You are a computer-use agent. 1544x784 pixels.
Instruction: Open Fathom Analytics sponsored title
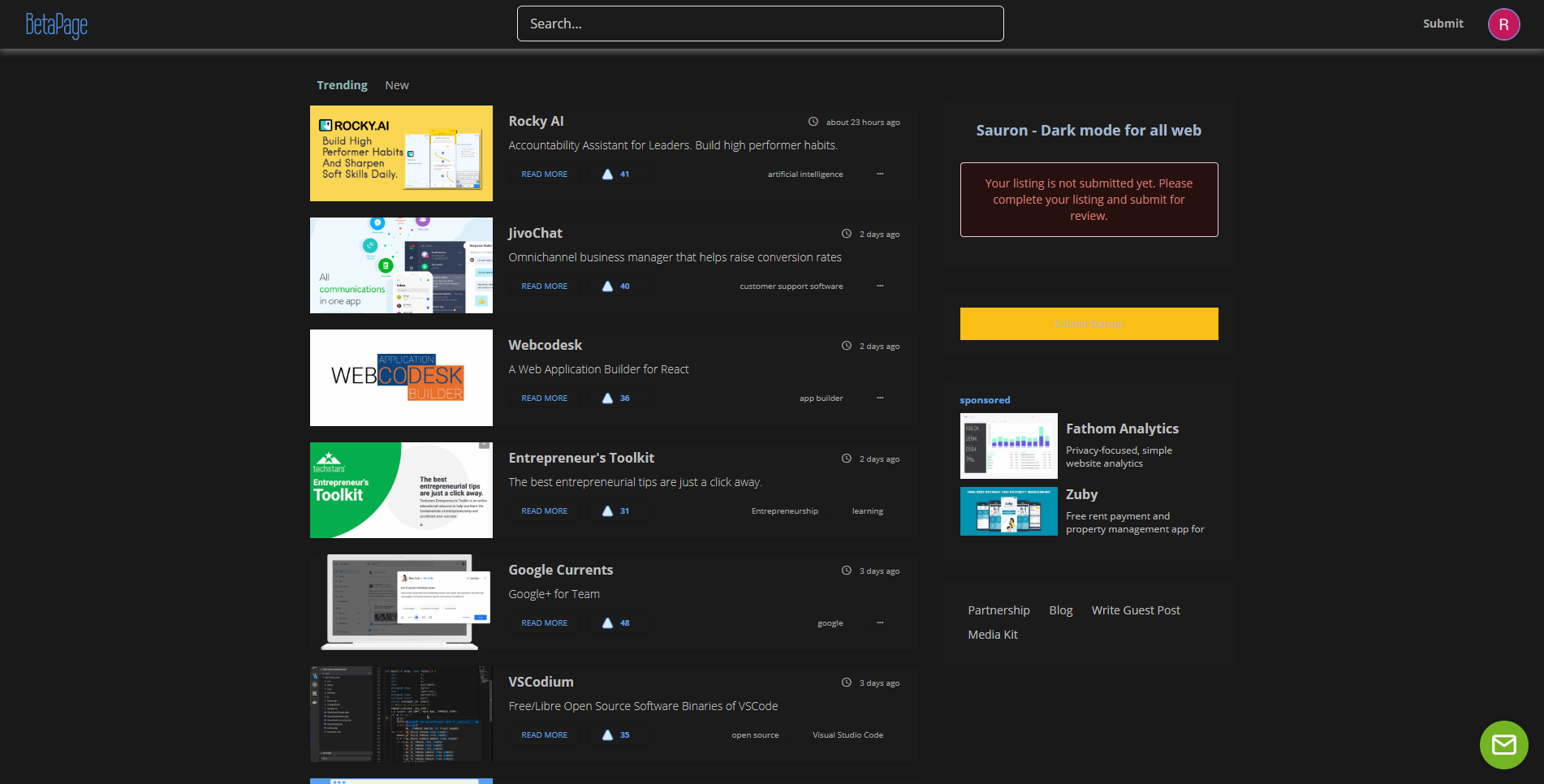[1122, 429]
